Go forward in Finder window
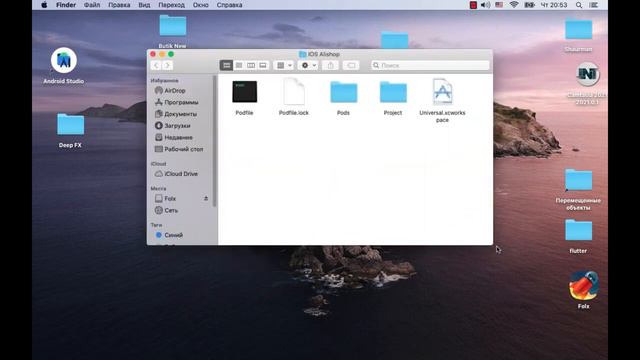 coord(167,65)
